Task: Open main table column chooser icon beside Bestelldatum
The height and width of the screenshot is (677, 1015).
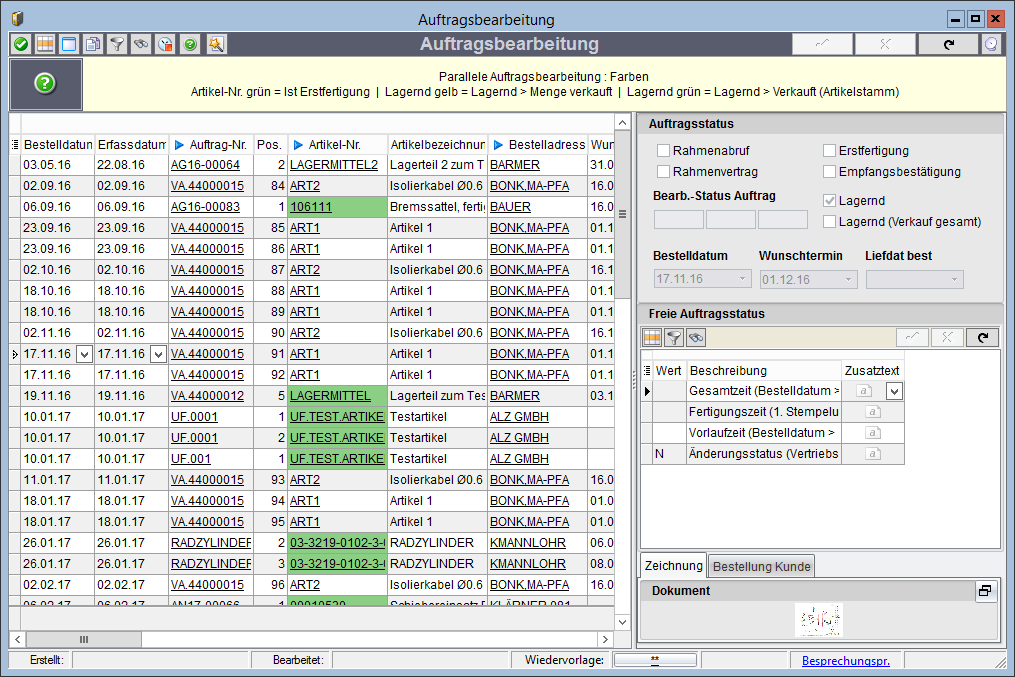Action: click(x=15, y=144)
